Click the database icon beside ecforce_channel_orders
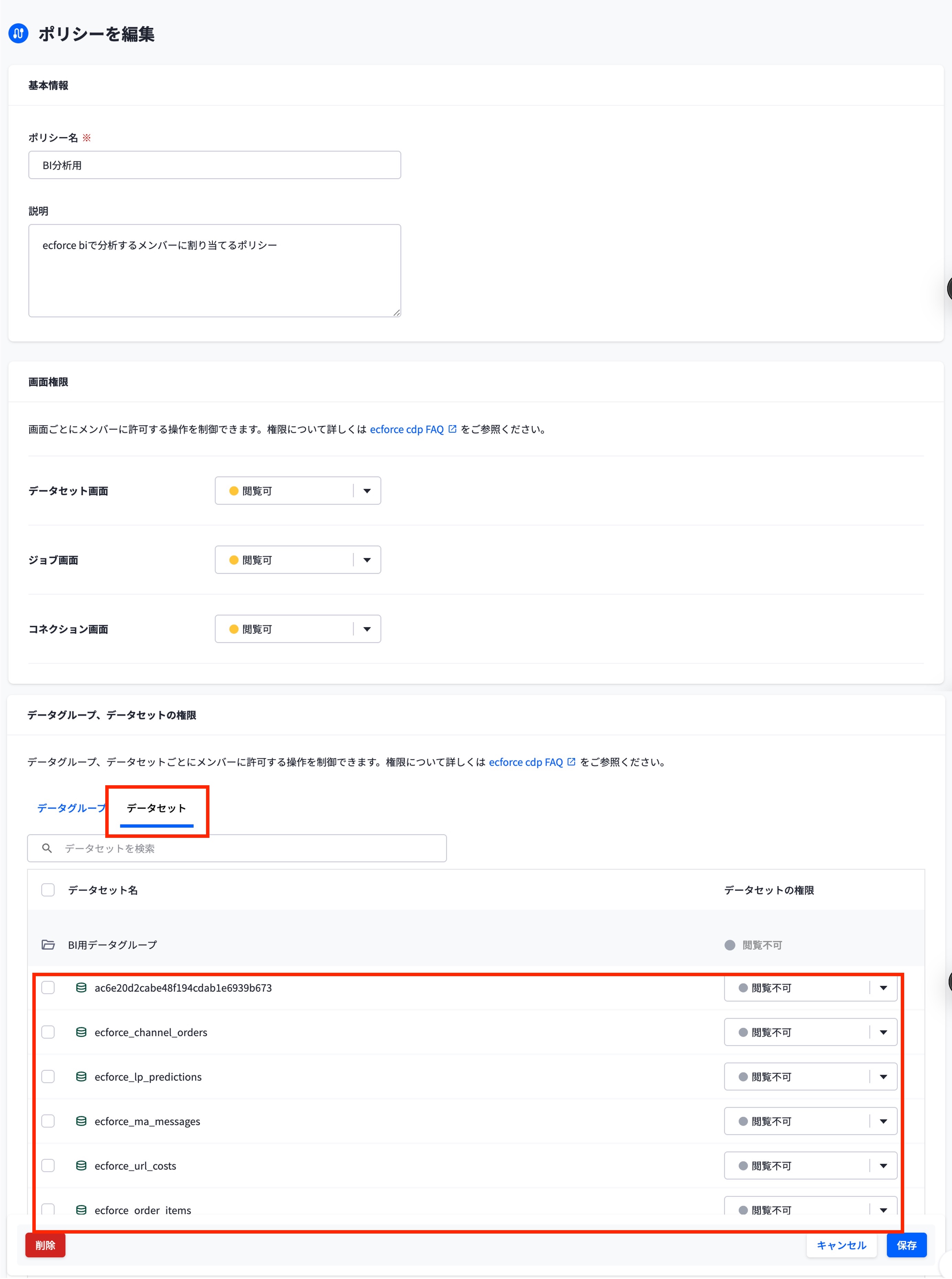This screenshot has width=952, height=1279. point(81,1032)
